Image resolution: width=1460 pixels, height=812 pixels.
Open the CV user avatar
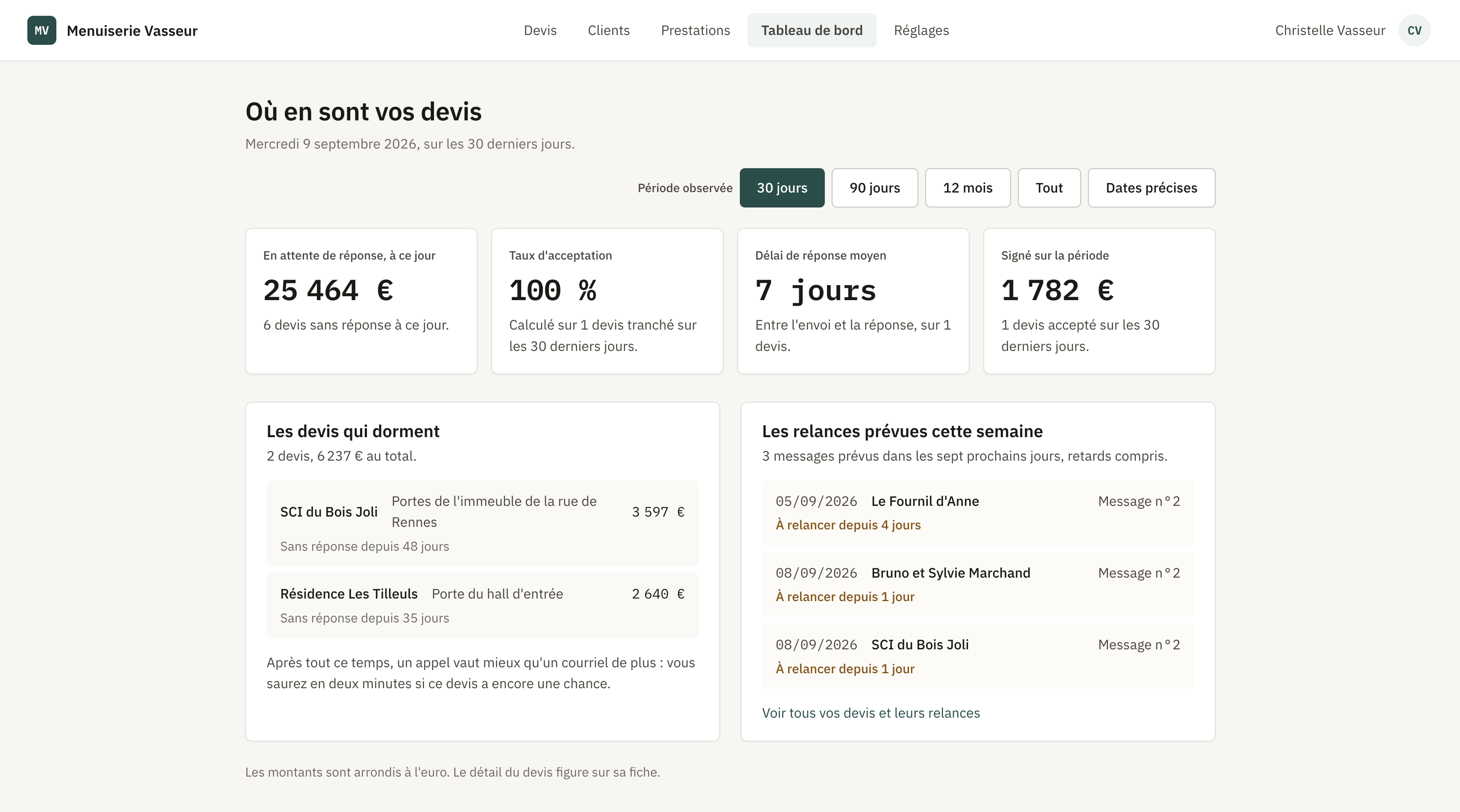point(1414,31)
